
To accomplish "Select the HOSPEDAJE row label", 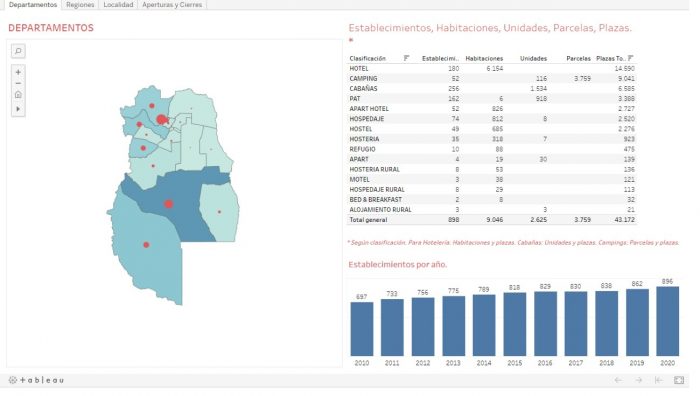I will [367, 119].
